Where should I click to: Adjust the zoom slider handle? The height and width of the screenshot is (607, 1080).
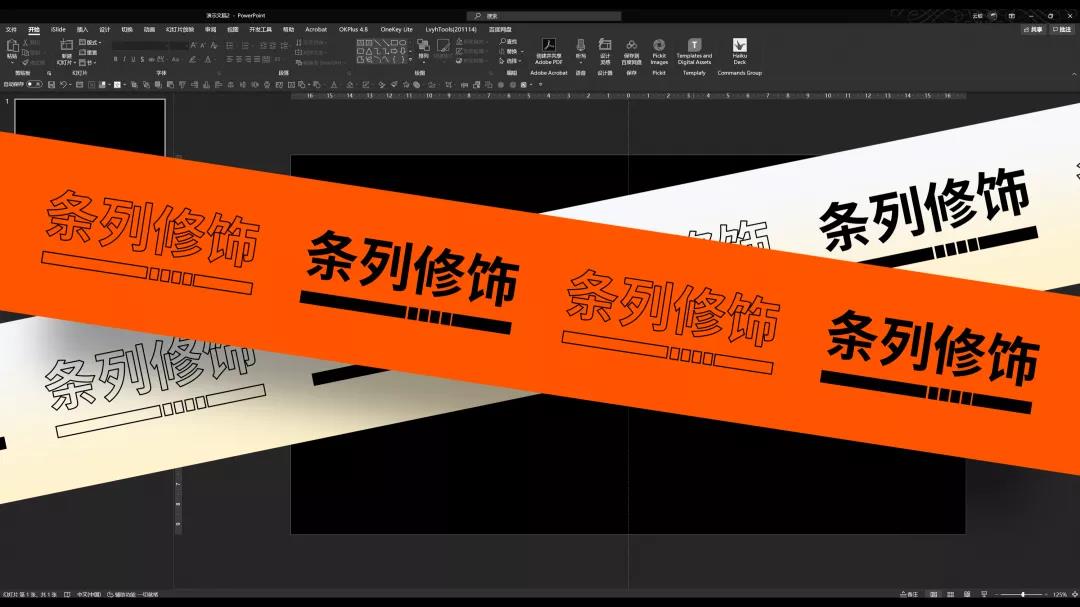[1023, 594]
